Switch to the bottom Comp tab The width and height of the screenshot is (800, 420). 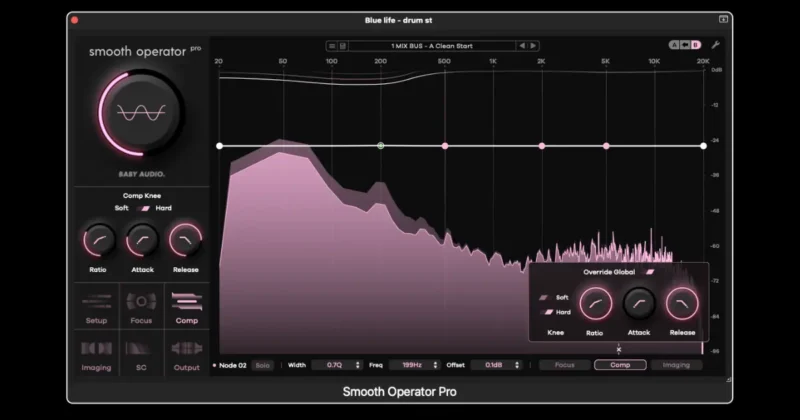click(620, 365)
